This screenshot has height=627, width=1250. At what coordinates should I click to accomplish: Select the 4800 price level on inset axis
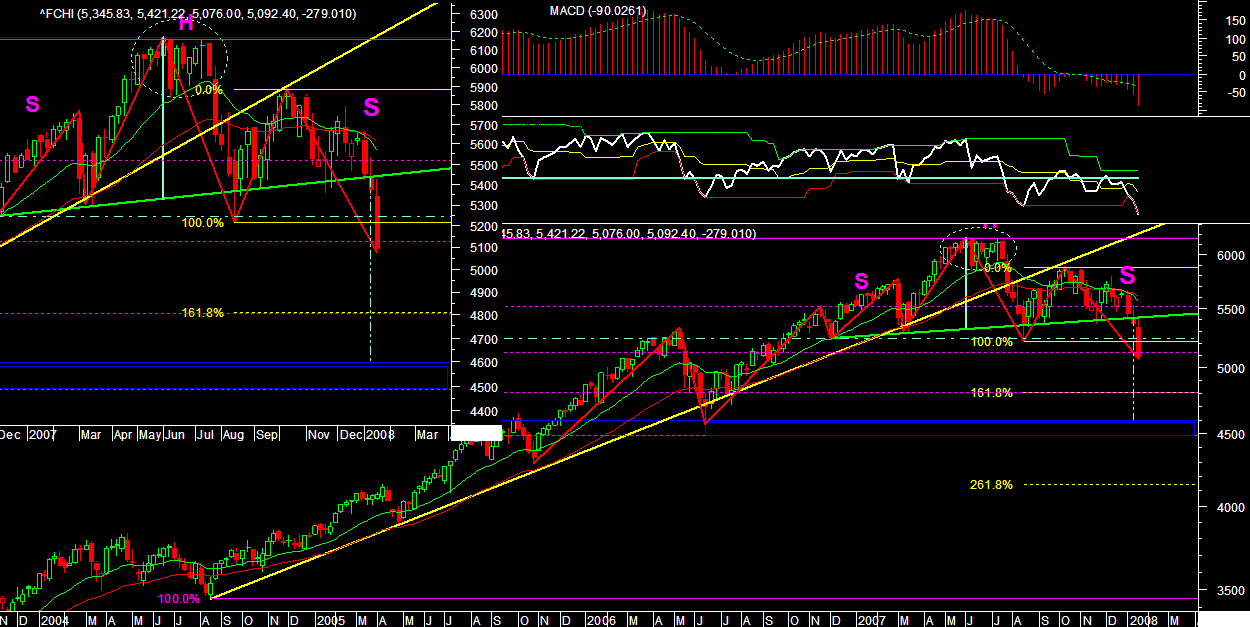click(482, 316)
